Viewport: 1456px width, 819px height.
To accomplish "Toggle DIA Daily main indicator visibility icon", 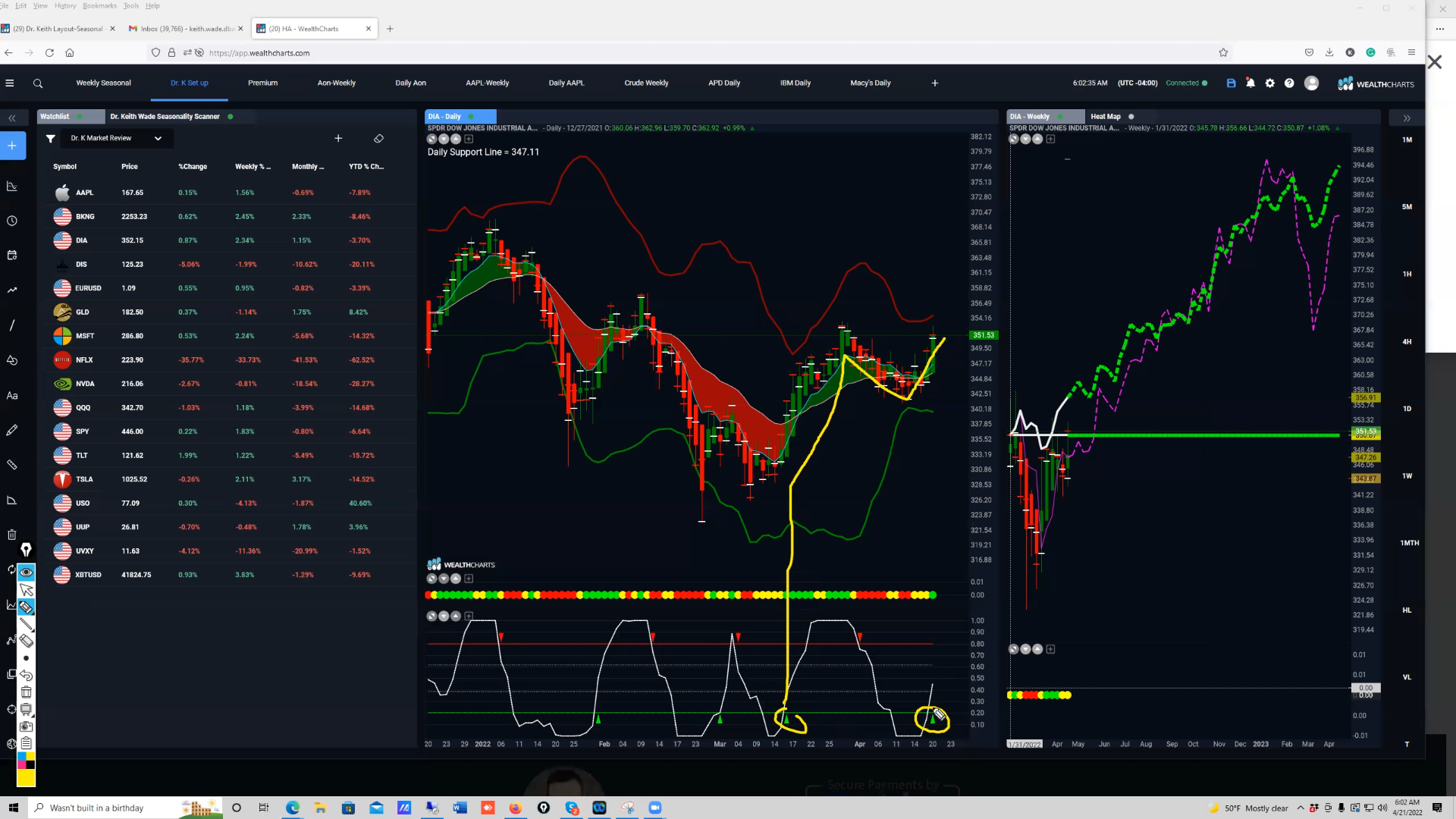I will tap(431, 139).
